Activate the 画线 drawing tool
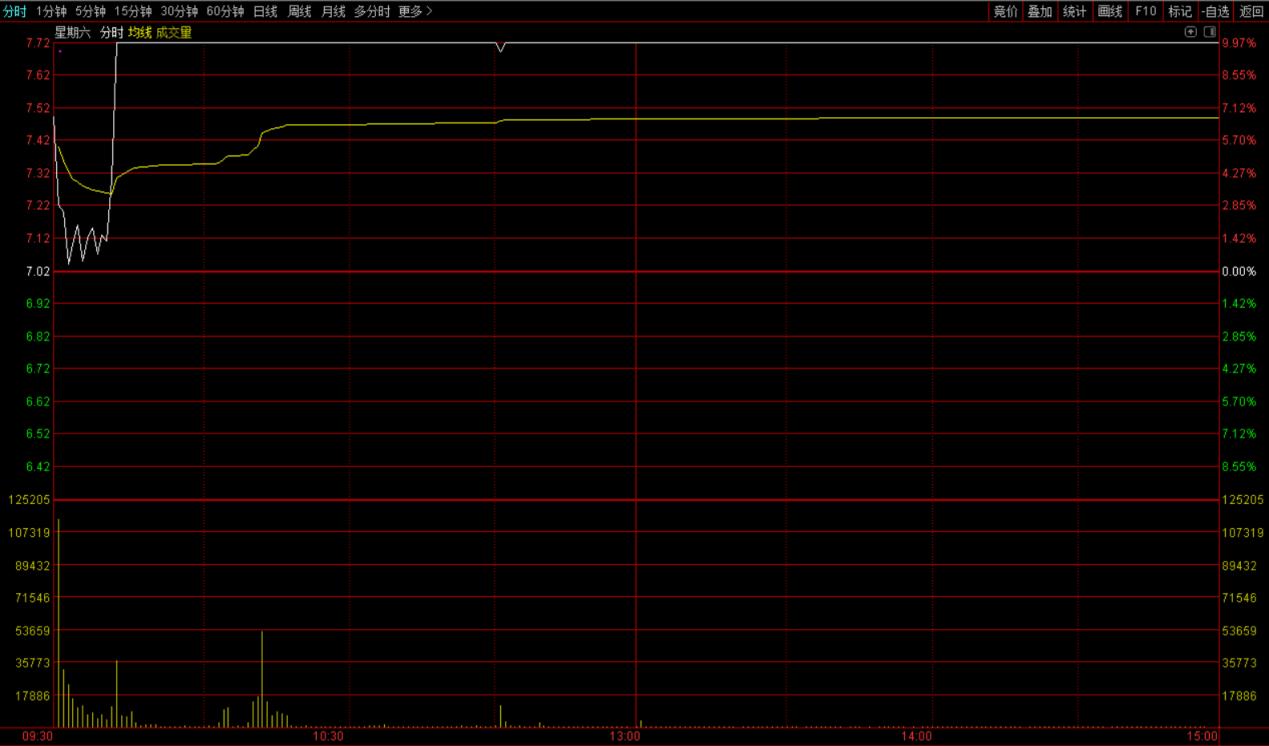Viewport: 1269px width, 746px height. [x=1110, y=11]
